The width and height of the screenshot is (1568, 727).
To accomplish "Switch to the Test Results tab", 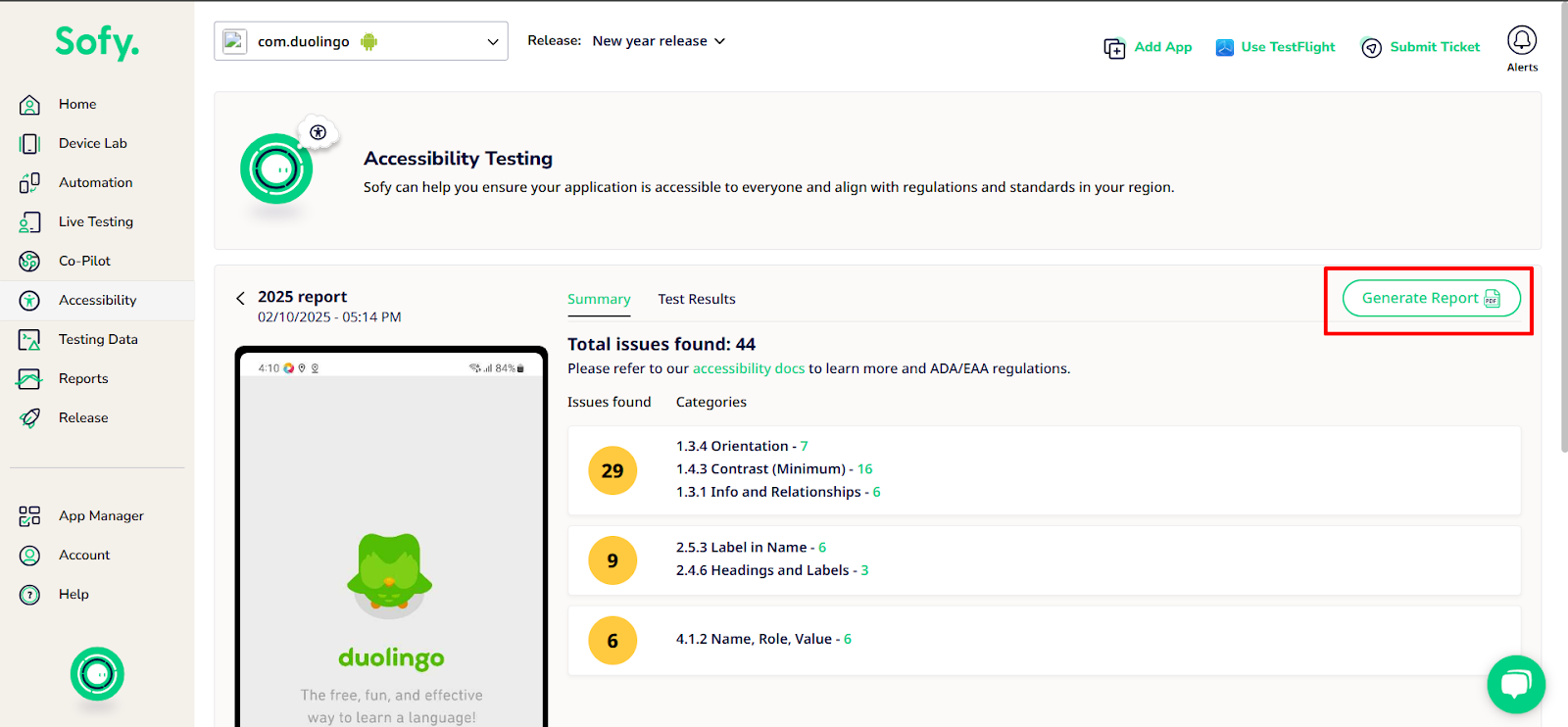I will [x=697, y=299].
